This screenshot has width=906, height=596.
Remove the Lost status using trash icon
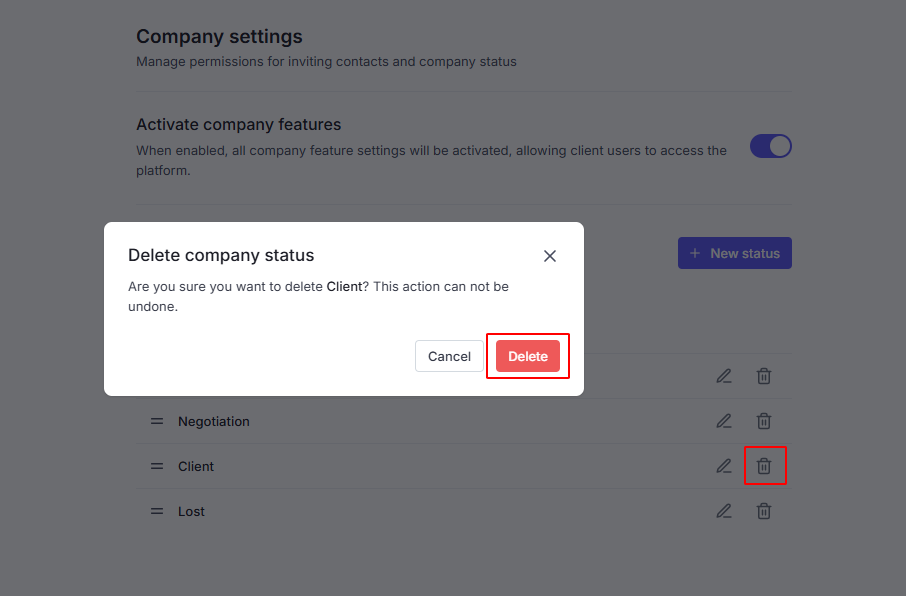(x=764, y=511)
